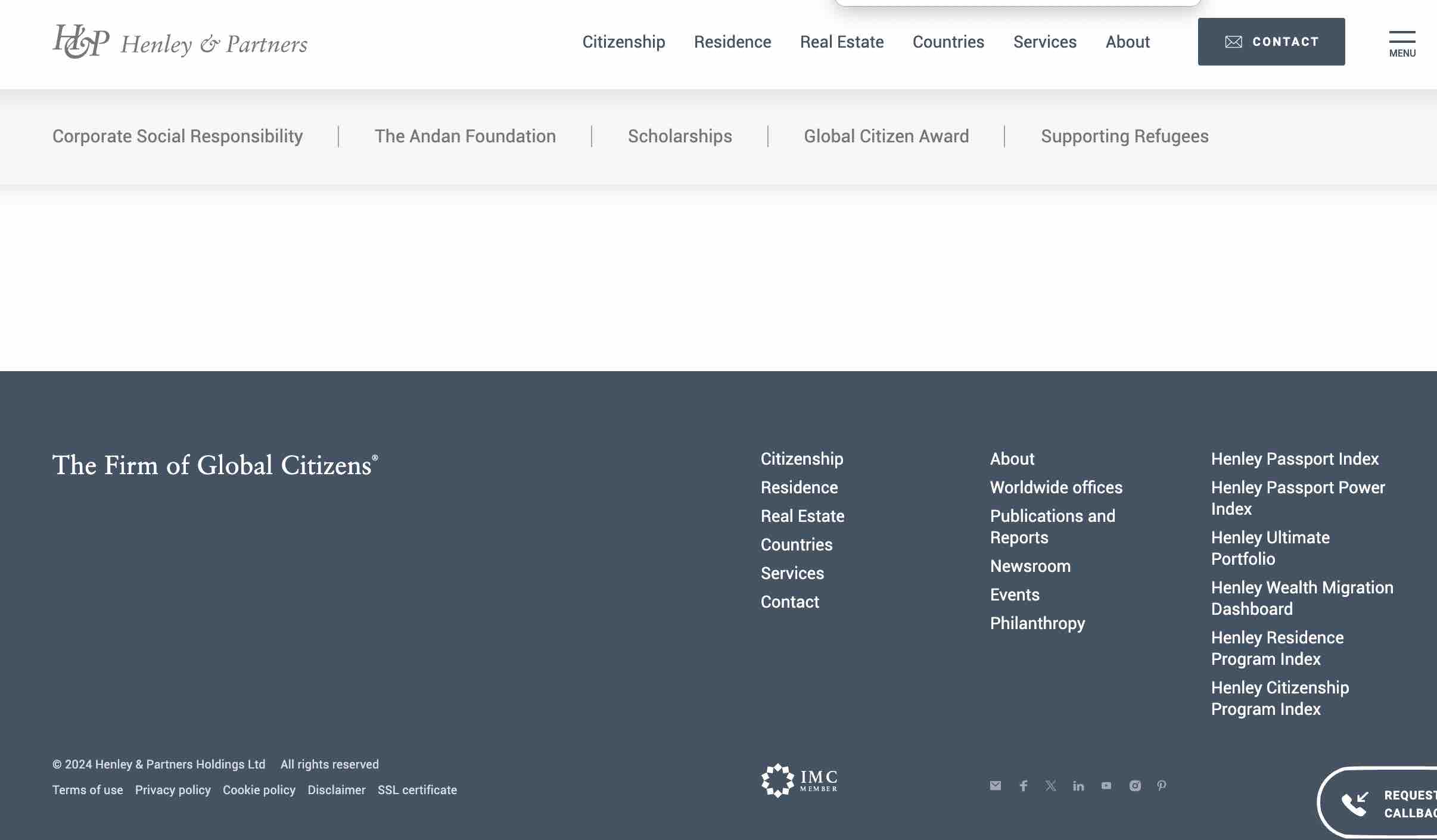Open the LinkedIn icon in footer
Viewport: 1437px width, 840px height.
tap(1078, 786)
